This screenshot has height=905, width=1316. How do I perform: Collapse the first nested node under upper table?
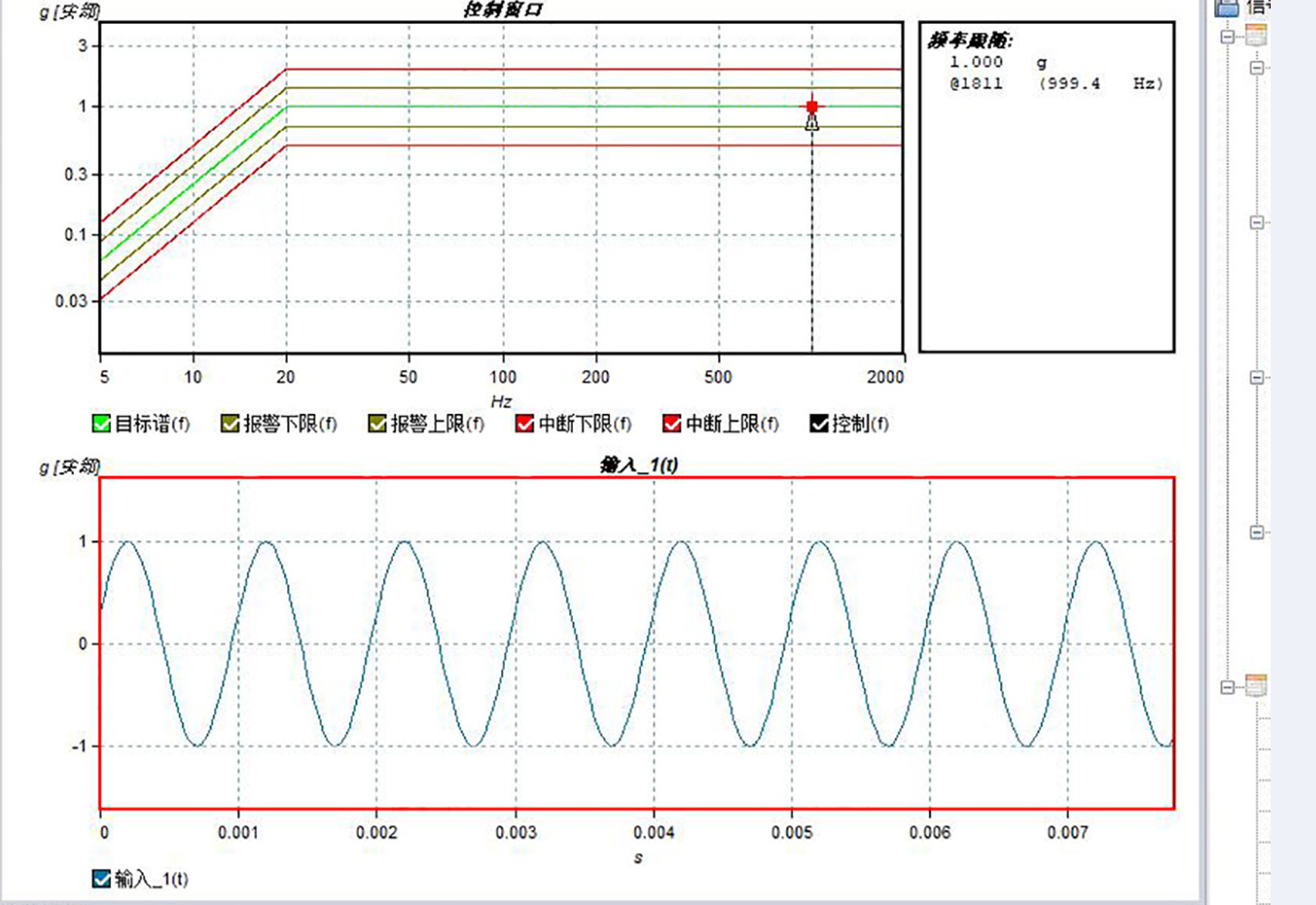click(1256, 68)
